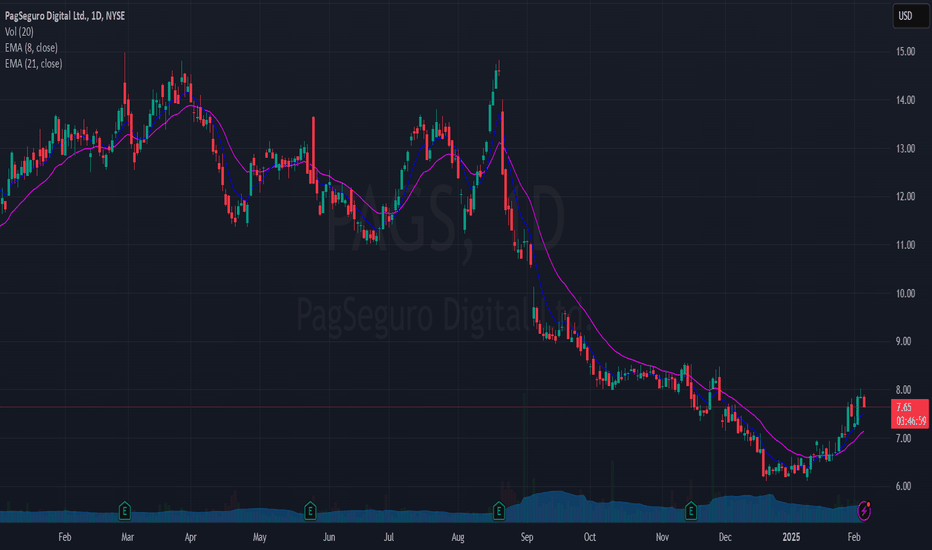932x550 pixels.
Task: Click the 10.00 price axis label
Action: (x=905, y=293)
